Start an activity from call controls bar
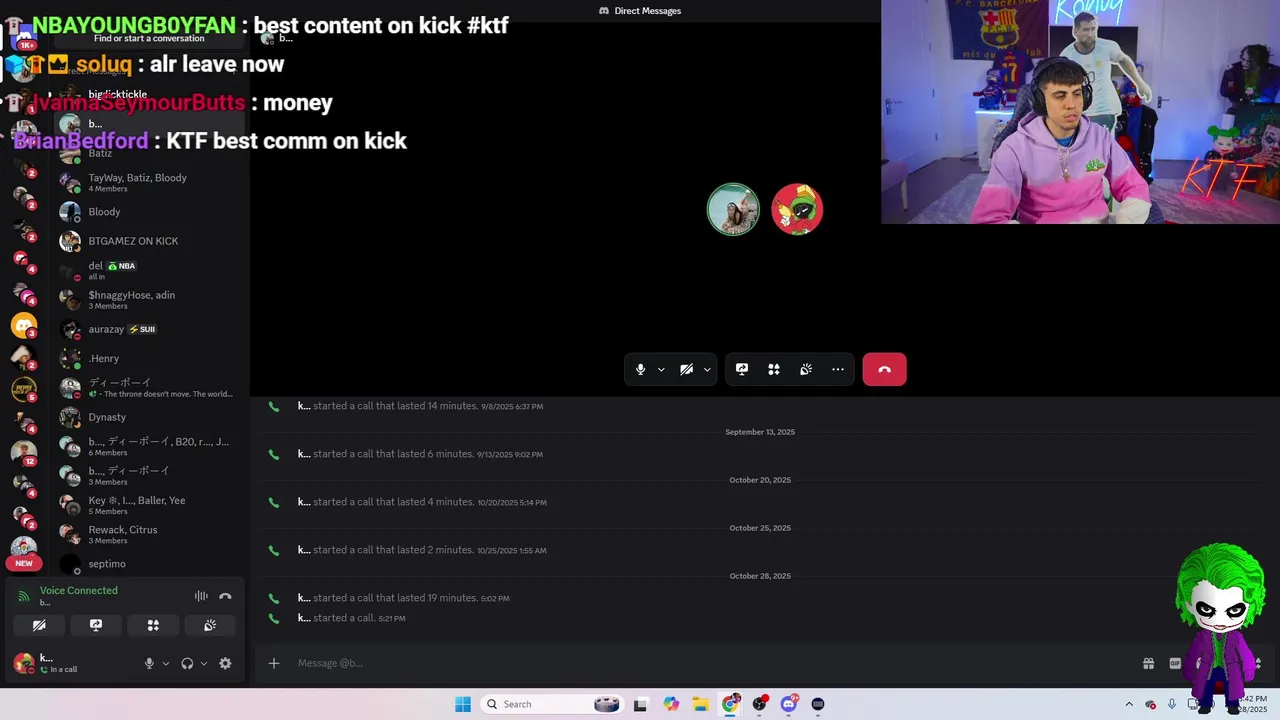This screenshot has height=720, width=1280. coord(774,369)
